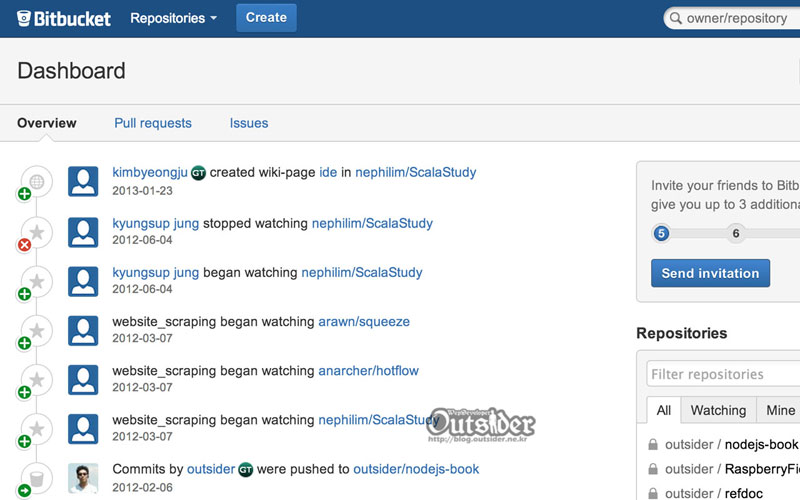Open the arawn/squeeze repository link
This screenshot has width=800, height=500.
click(x=364, y=322)
